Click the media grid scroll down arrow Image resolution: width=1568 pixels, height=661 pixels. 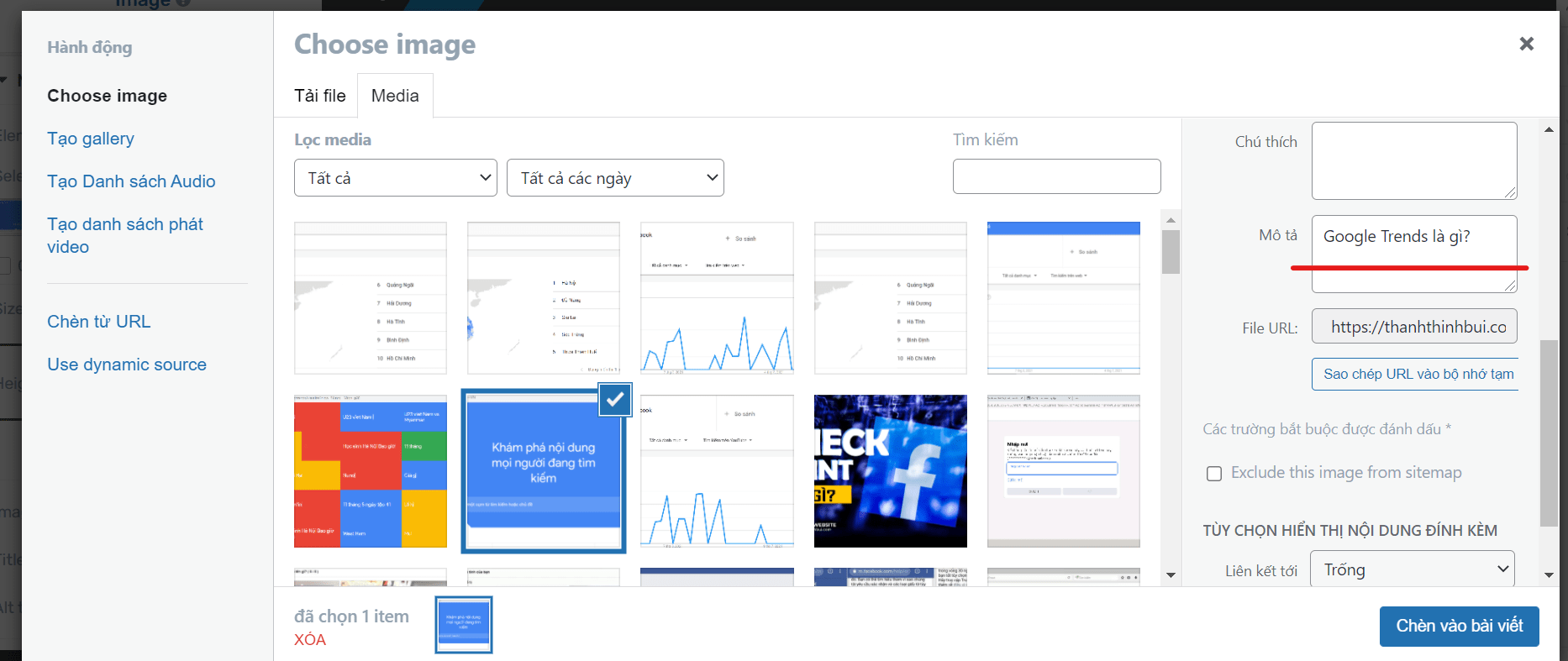coord(1171,575)
